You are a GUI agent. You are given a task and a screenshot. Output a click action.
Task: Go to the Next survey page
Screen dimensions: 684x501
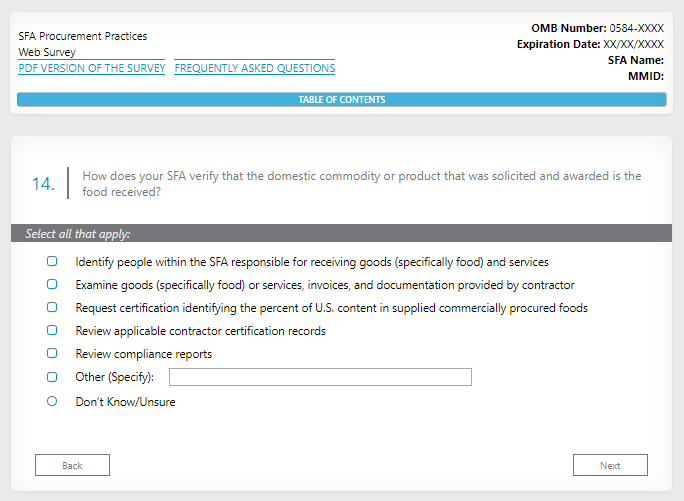pyautogui.click(x=610, y=465)
